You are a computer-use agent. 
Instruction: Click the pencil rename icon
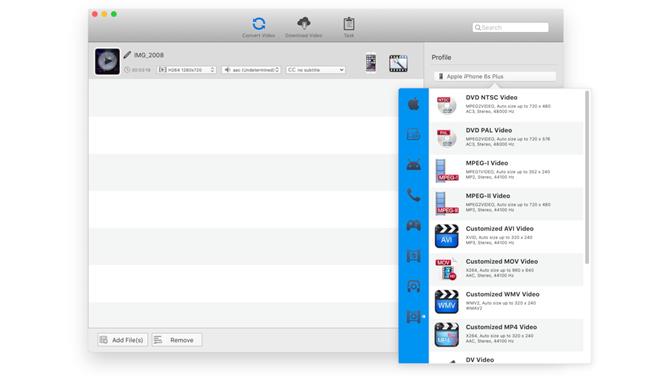tap(127, 55)
